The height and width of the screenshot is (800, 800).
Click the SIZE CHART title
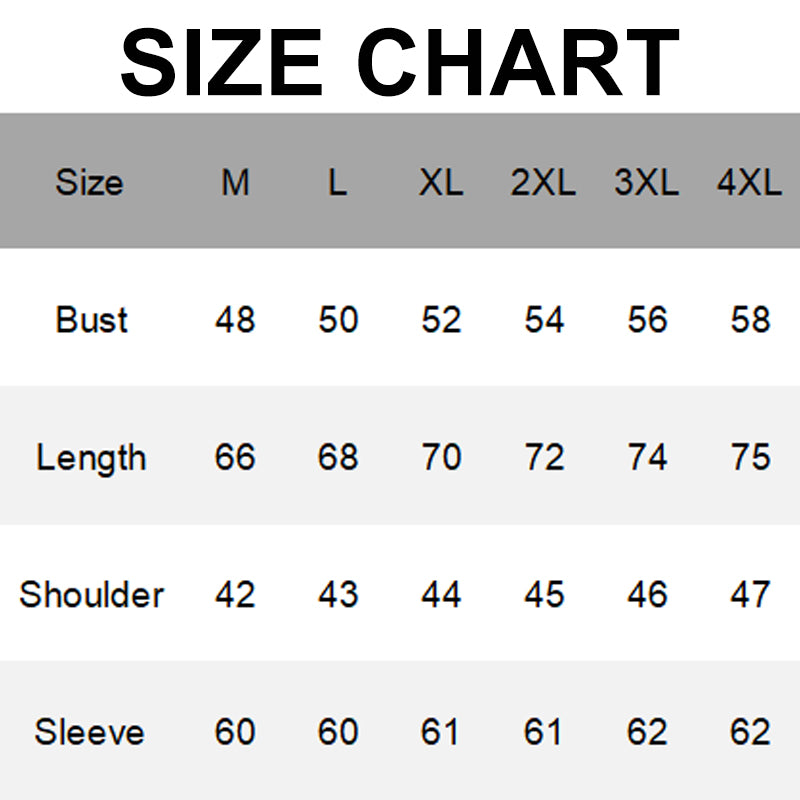tap(400, 60)
